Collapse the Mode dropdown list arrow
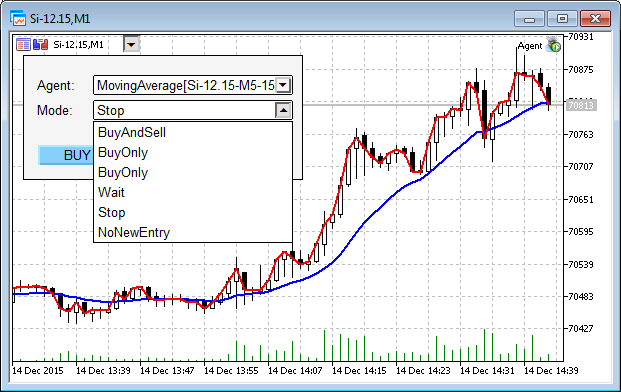Image resolution: width=621 pixels, height=392 pixels. tap(283, 110)
